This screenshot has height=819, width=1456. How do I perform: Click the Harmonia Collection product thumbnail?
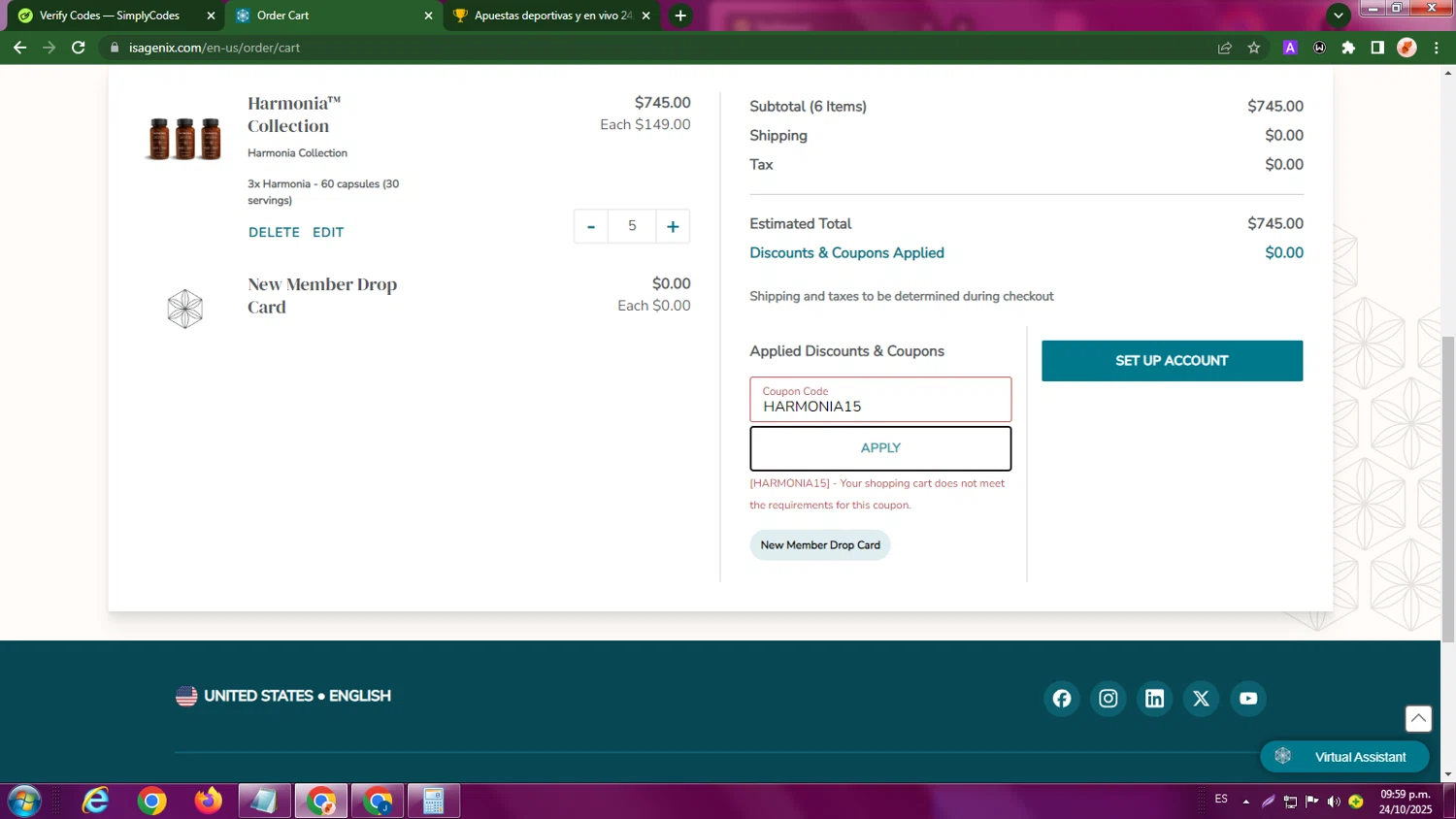point(184,138)
